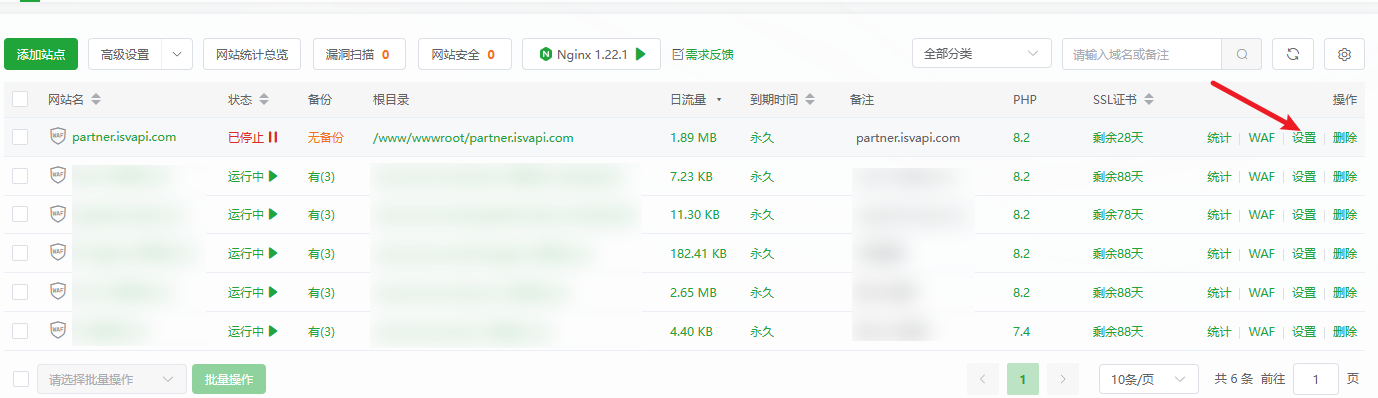The height and width of the screenshot is (398, 1378).
Task: Go to previous page arrow
Action: point(983,379)
